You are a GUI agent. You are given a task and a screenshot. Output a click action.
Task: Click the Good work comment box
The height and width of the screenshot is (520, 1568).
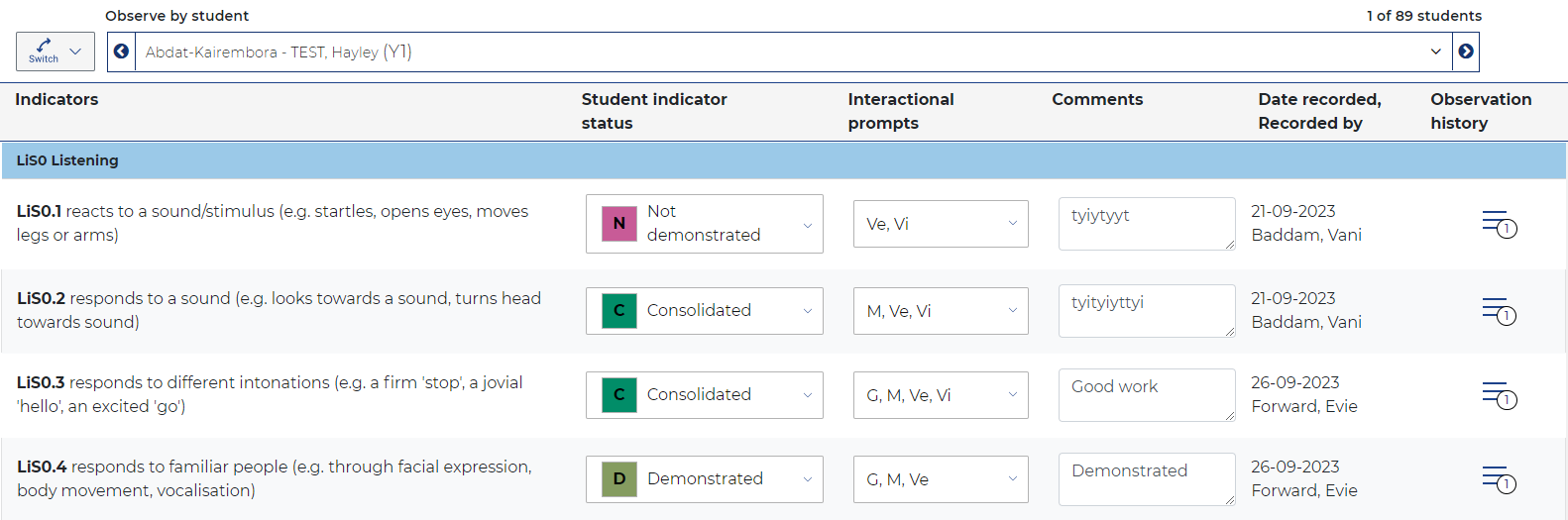point(1146,394)
